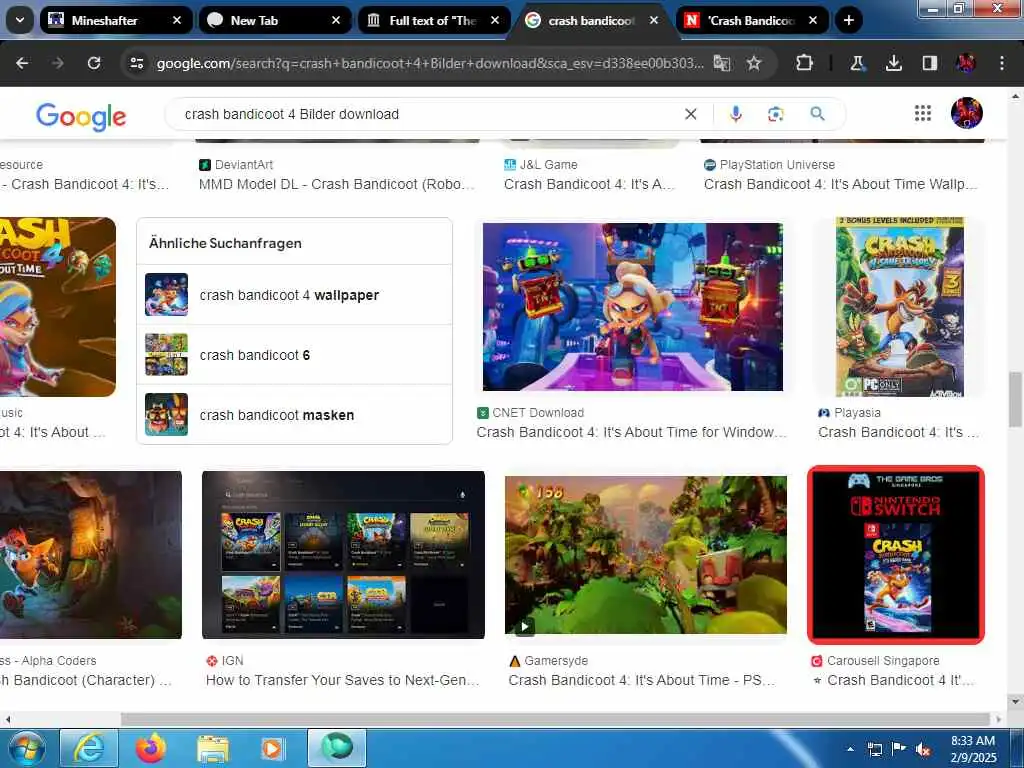Open the DeviantArt MMD Model link
Screen dimensions: 1024x768
[336, 184]
